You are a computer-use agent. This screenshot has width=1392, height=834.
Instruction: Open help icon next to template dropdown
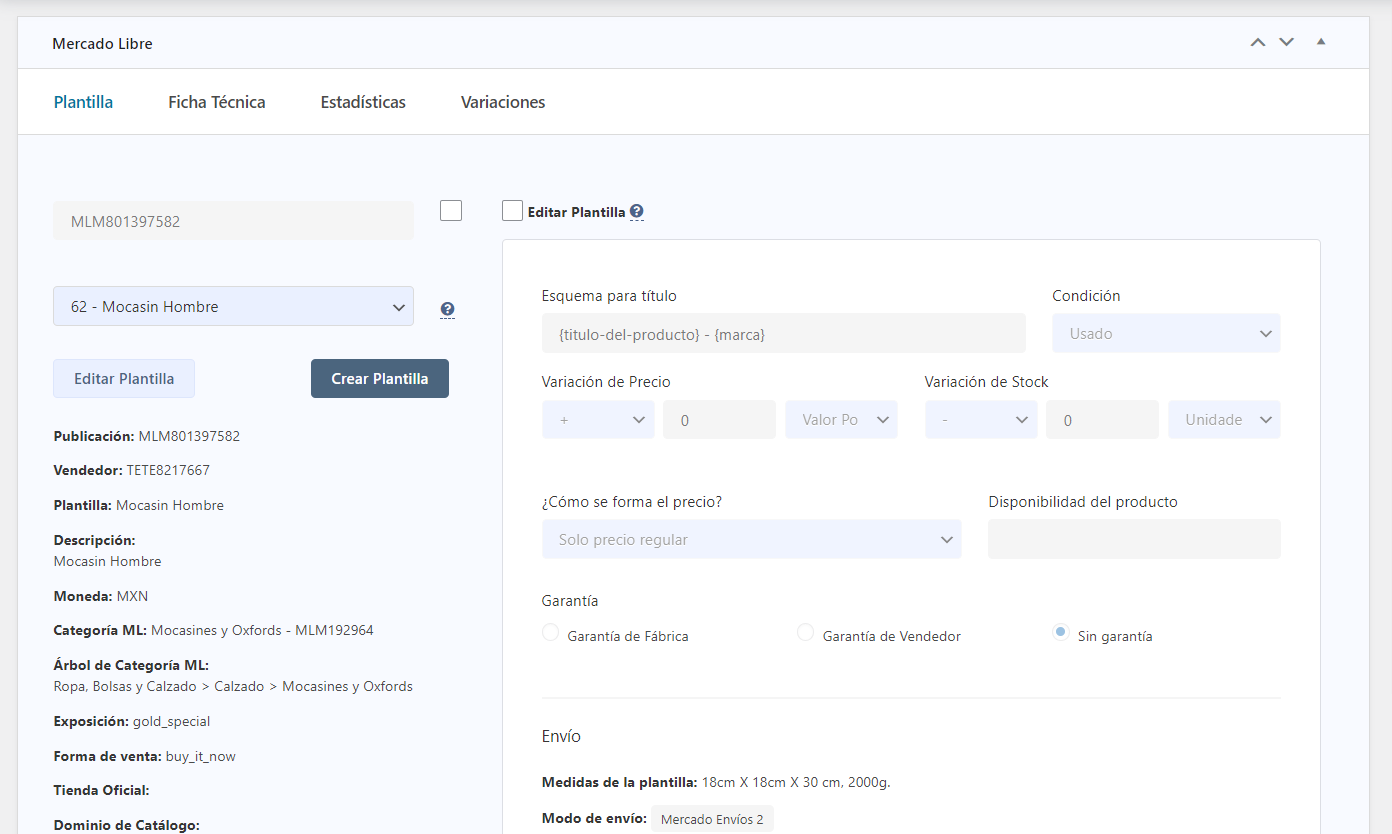[447, 309]
